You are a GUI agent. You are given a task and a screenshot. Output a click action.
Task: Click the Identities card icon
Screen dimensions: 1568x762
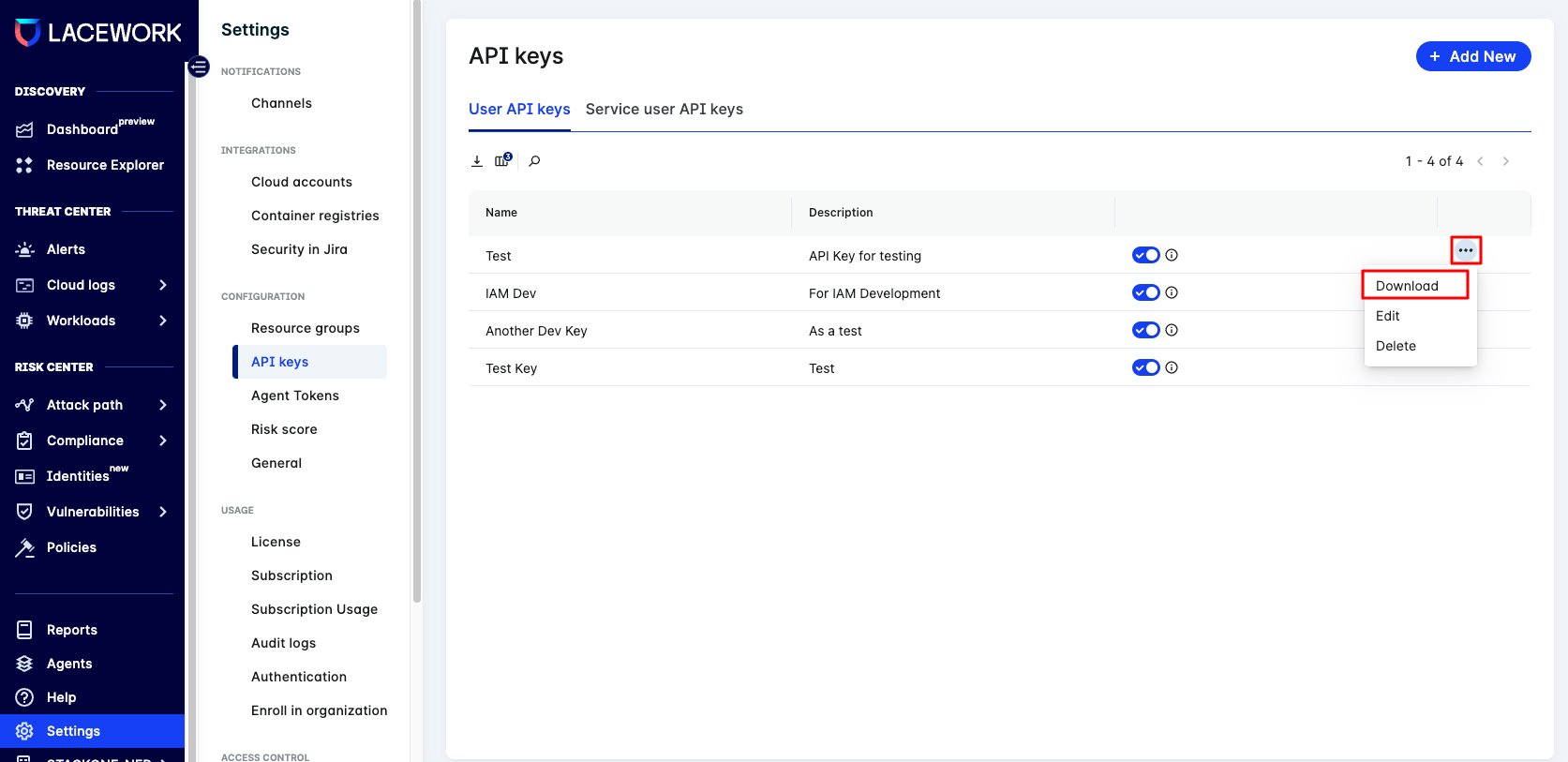(x=25, y=476)
